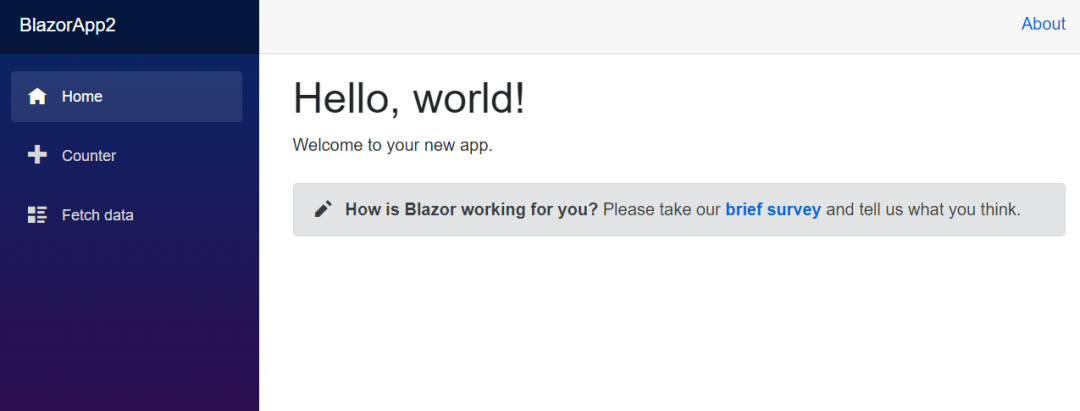The image size is (1080, 411).
Task: Click the empty gray top bar left of About
Action: (634, 26)
